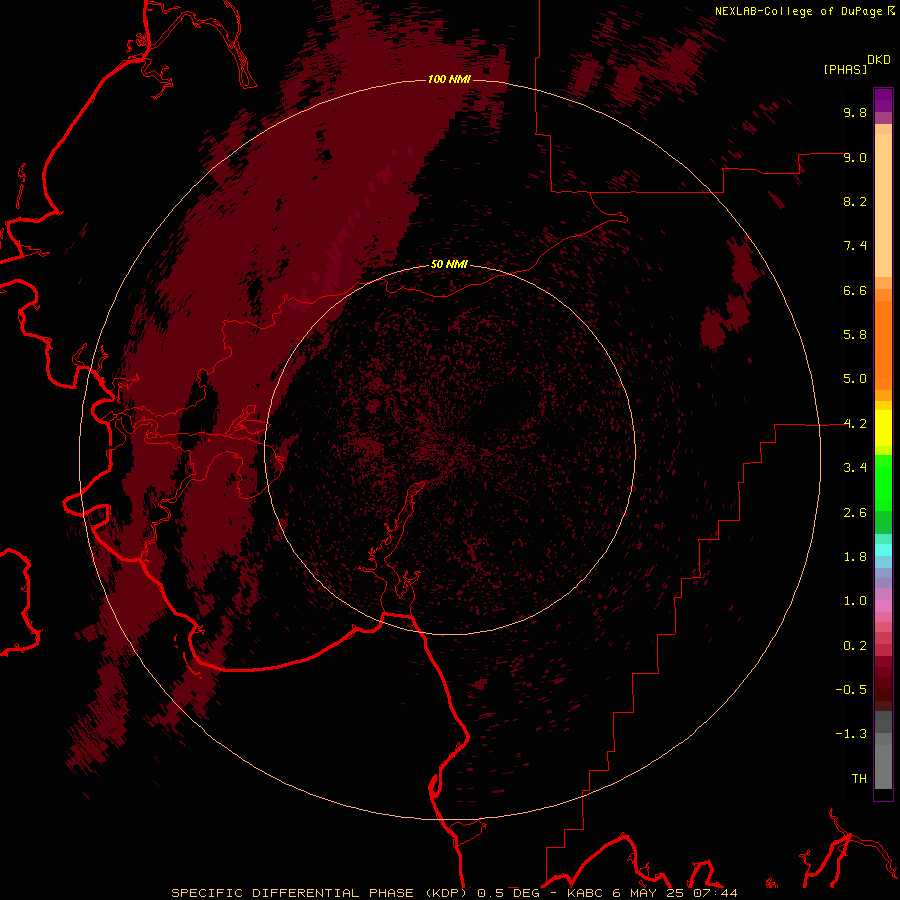This screenshot has width=900, height=900.
Task: Click the 9.8 value on the scale
Action: point(855,112)
